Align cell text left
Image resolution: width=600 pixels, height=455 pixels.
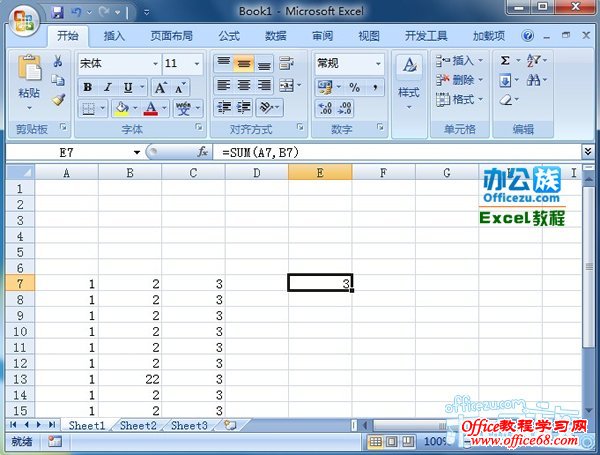224,85
